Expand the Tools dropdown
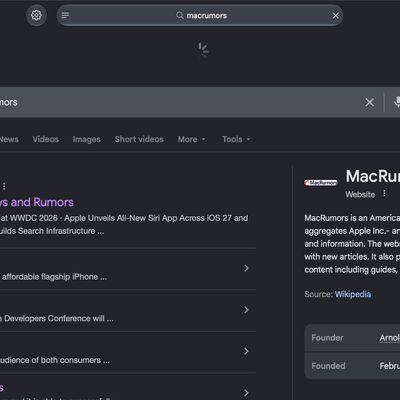The height and width of the screenshot is (400, 400). coord(236,139)
